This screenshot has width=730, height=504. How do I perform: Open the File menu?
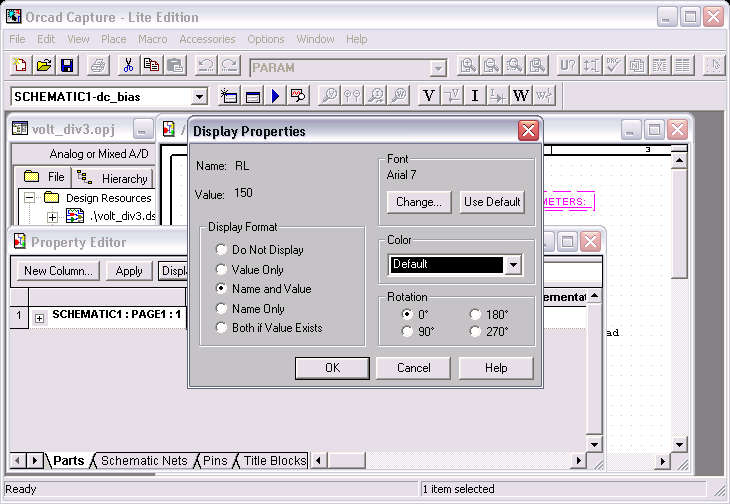(17, 39)
